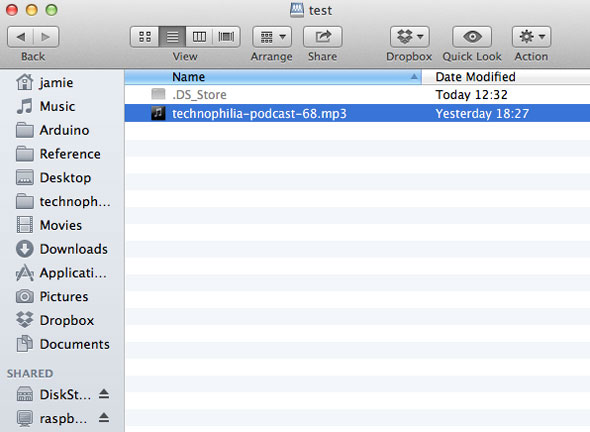This screenshot has height=432, width=590.
Task: Open the Dropbox toolbar dropdown
Action: click(x=410, y=37)
